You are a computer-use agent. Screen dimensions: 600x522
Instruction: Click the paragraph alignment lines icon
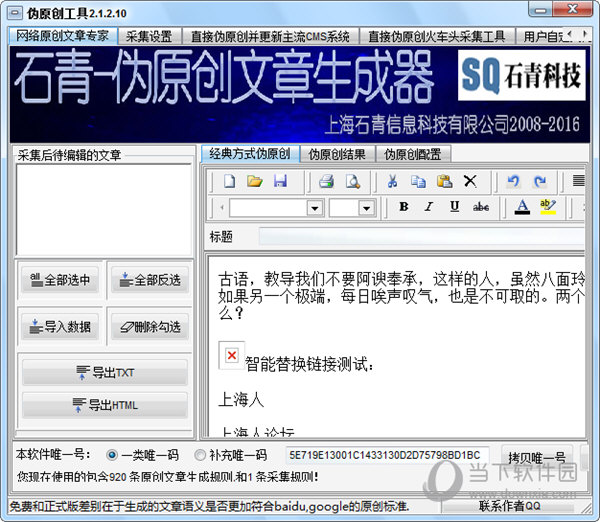(x=578, y=181)
